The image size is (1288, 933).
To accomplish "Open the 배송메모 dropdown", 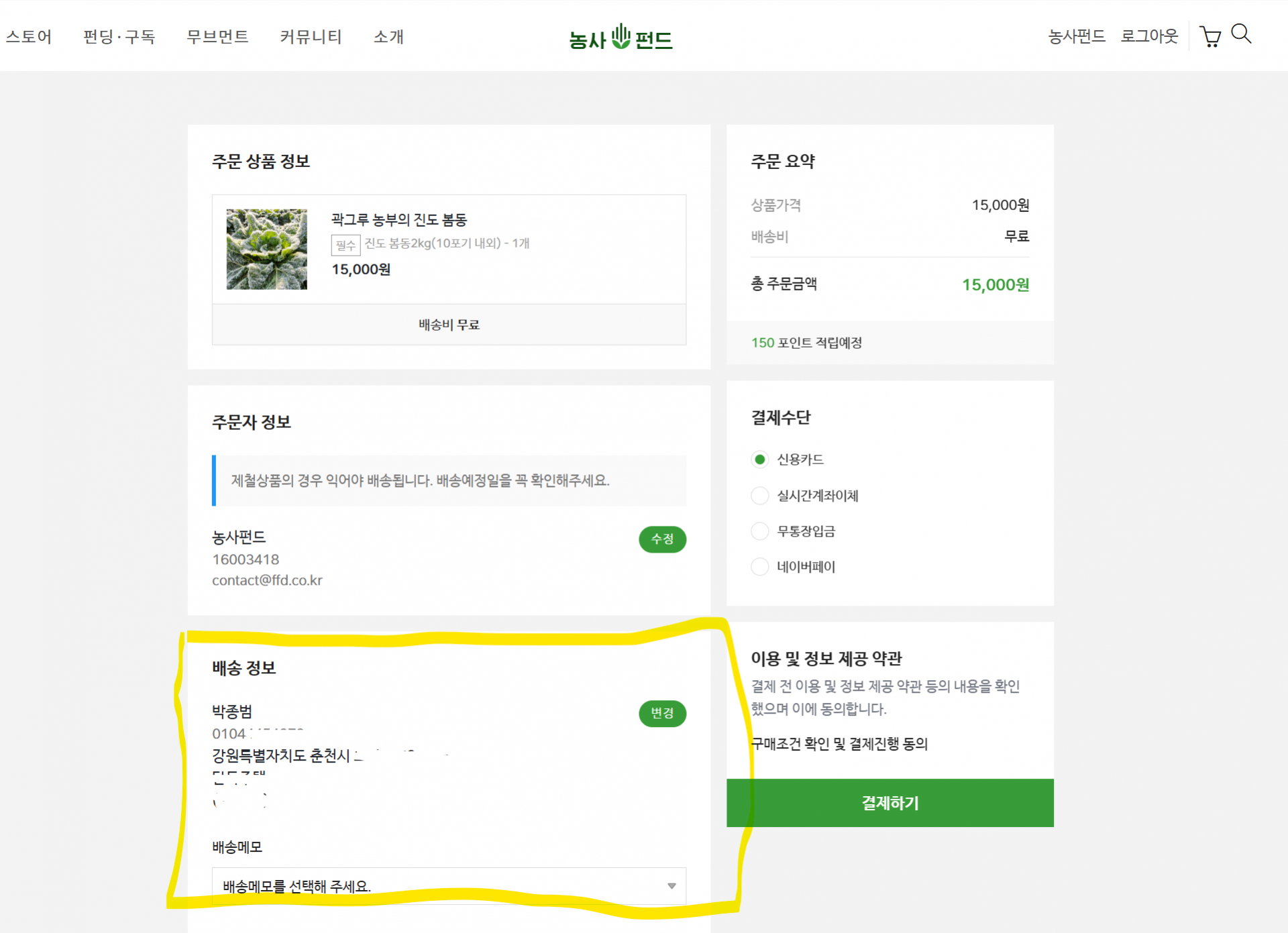I will (448, 885).
